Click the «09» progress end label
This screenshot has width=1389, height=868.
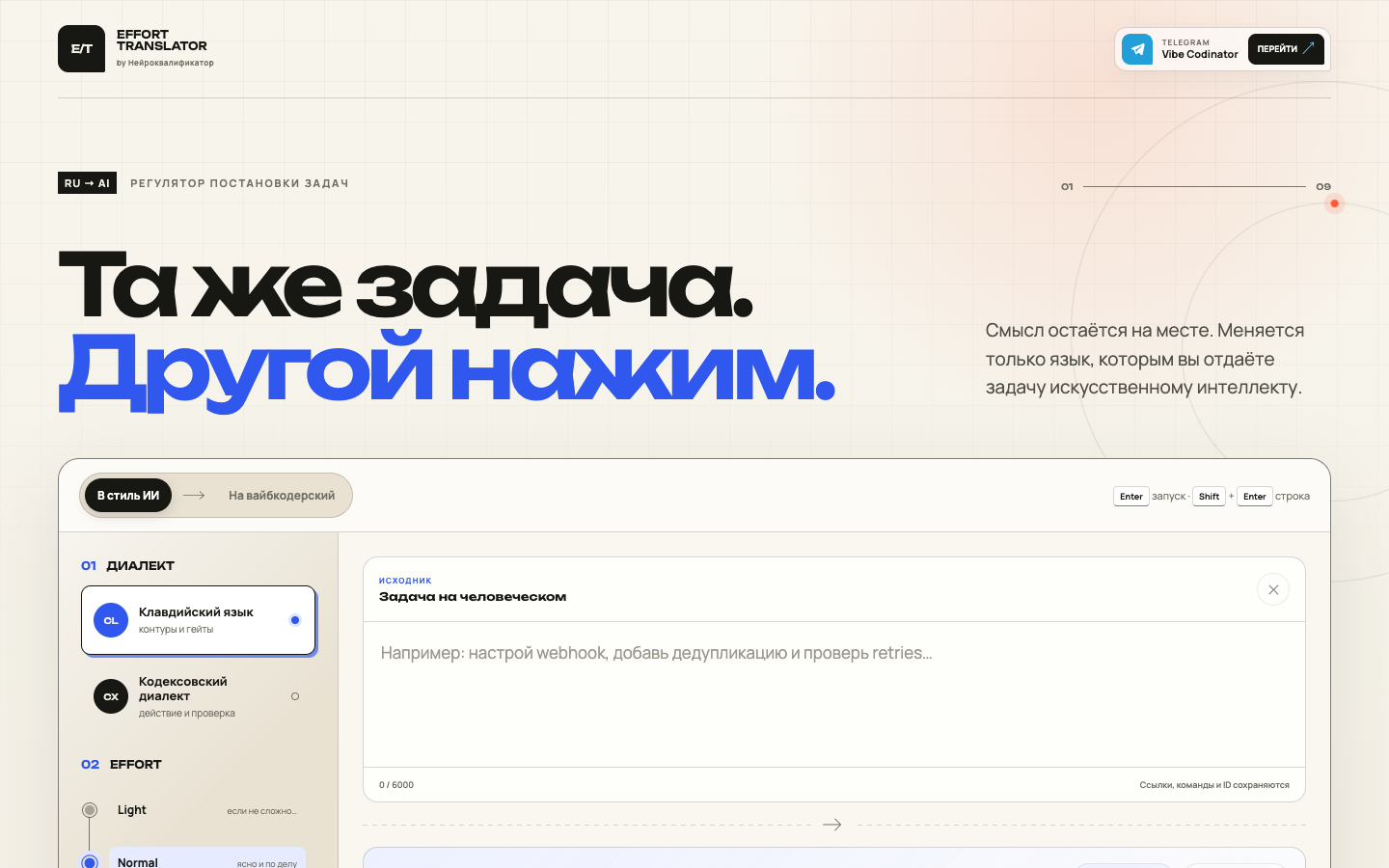point(1323,186)
